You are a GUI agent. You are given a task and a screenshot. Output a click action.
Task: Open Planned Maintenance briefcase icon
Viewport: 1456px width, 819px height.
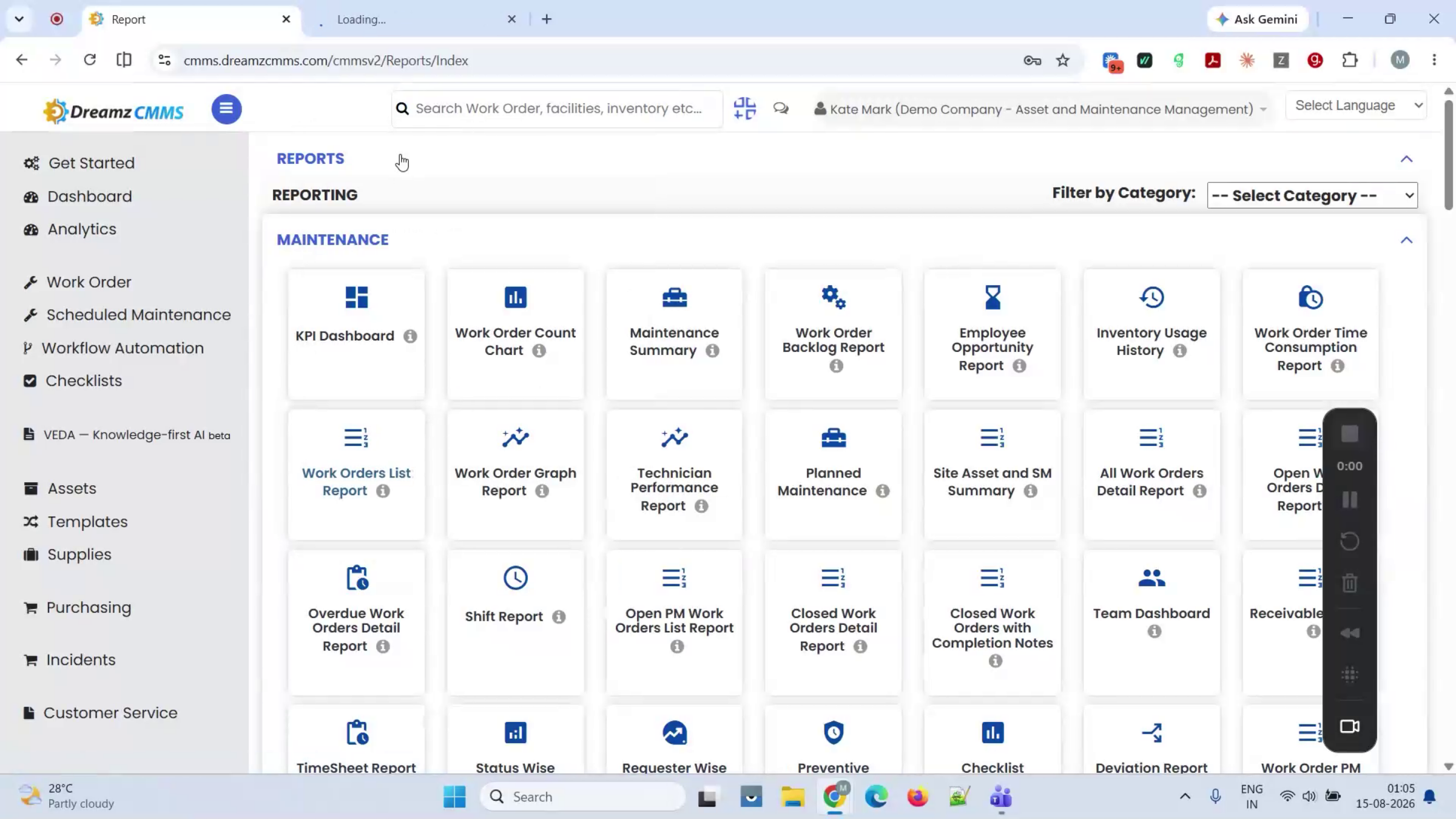pos(834,437)
